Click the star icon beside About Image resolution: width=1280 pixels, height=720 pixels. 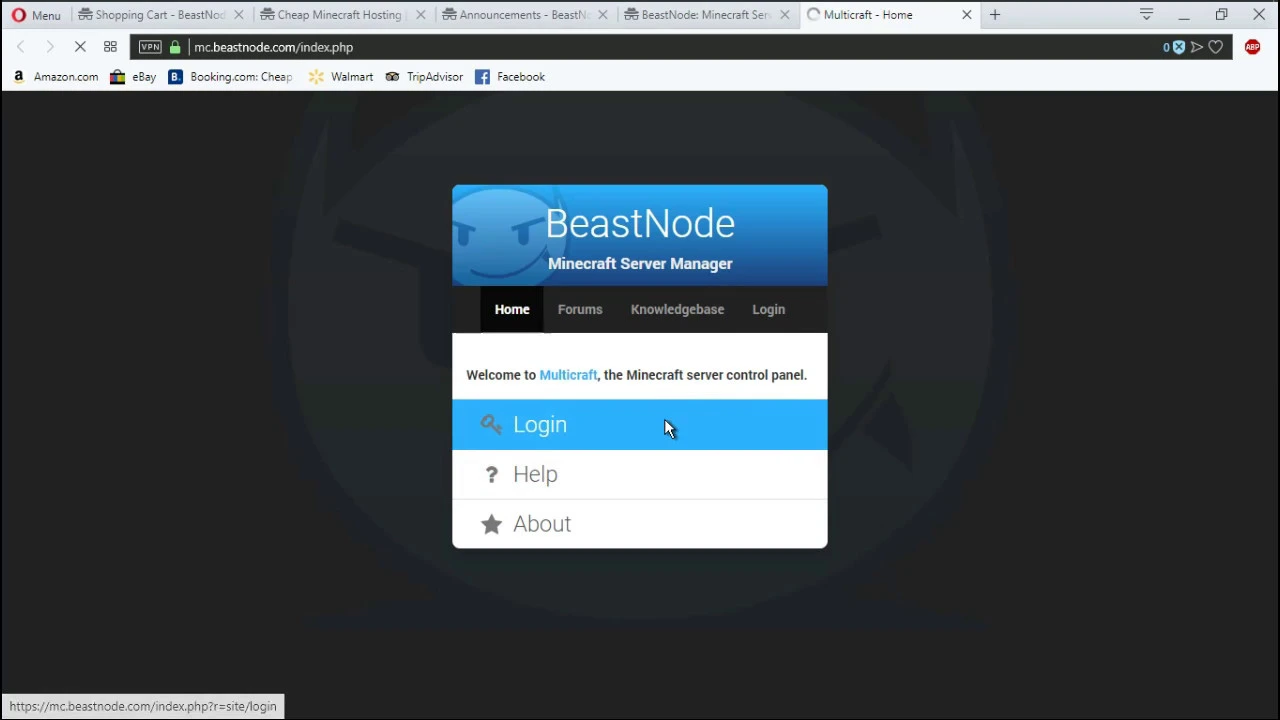(x=491, y=524)
